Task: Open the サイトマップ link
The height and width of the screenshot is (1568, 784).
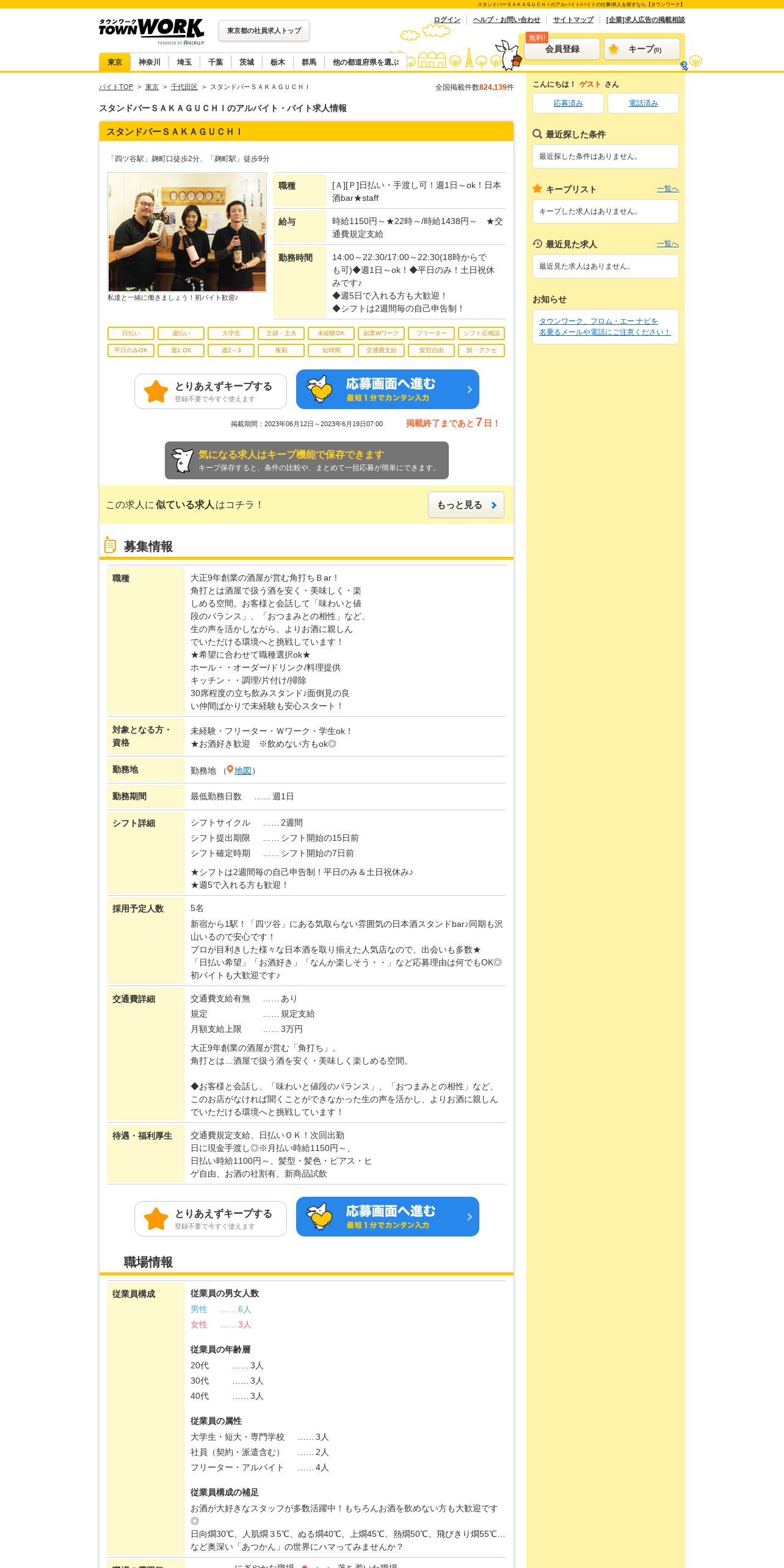Action: pos(573,20)
